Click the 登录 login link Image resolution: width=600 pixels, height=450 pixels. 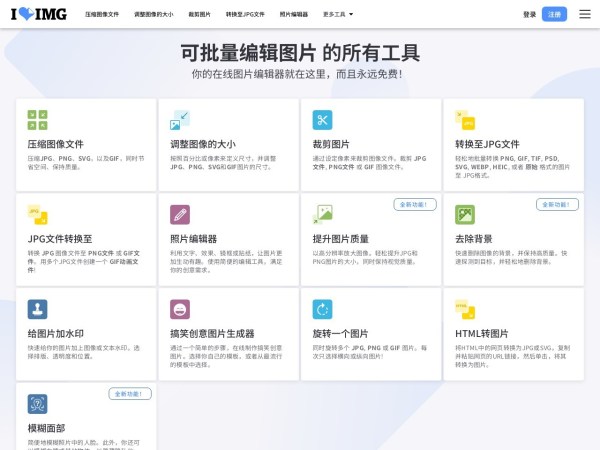click(529, 15)
